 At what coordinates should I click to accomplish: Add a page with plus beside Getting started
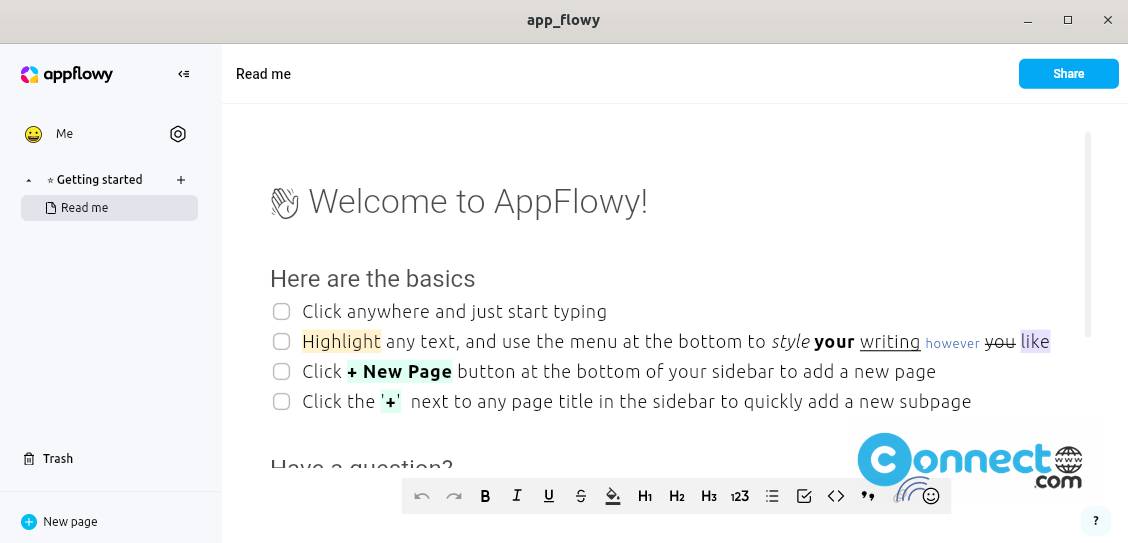(x=181, y=180)
